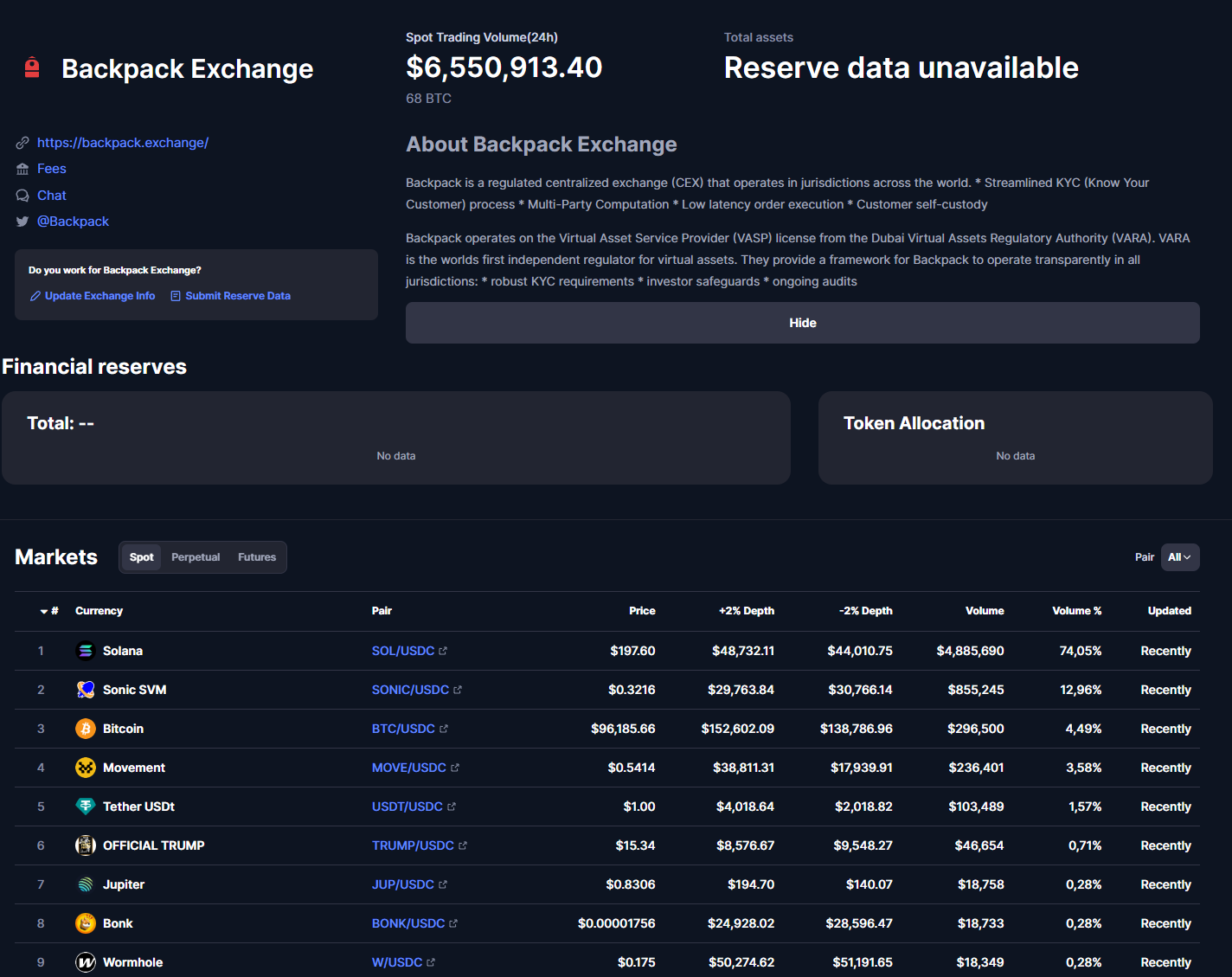
Task: Click Submit Reserve Data link
Action: point(238,296)
